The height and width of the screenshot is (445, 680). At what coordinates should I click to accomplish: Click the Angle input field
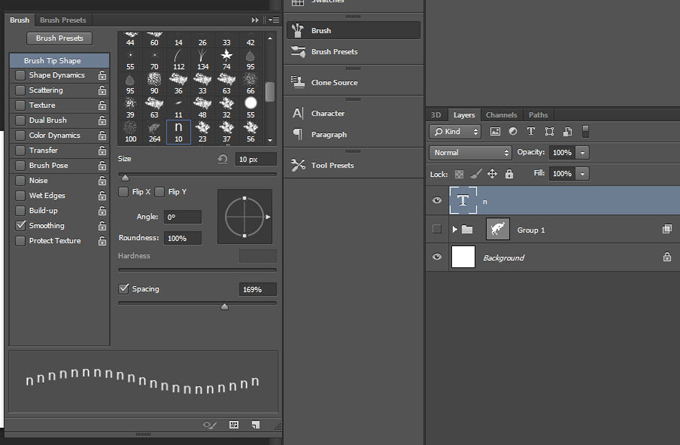(183, 217)
